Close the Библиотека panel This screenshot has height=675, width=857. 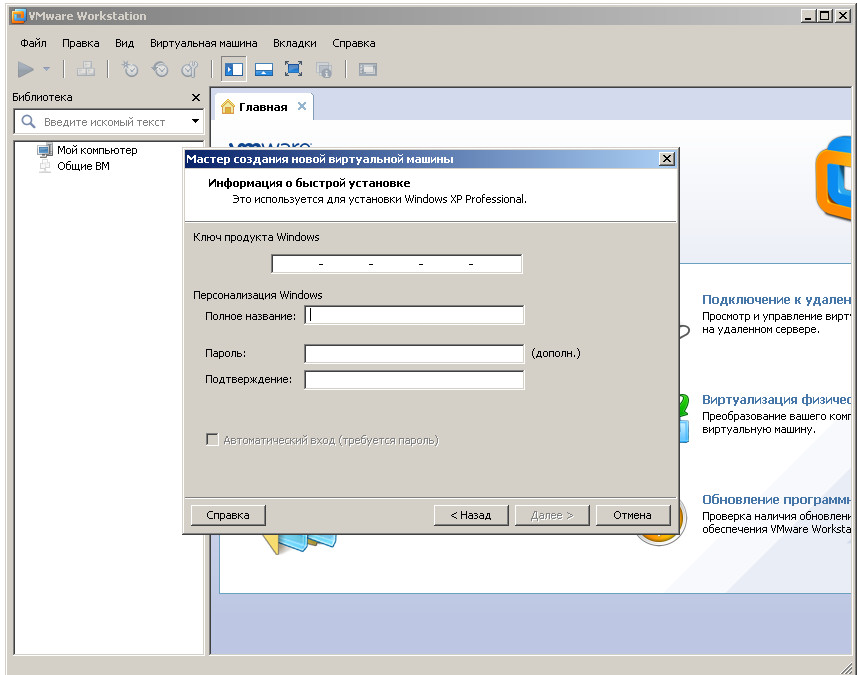(196, 97)
